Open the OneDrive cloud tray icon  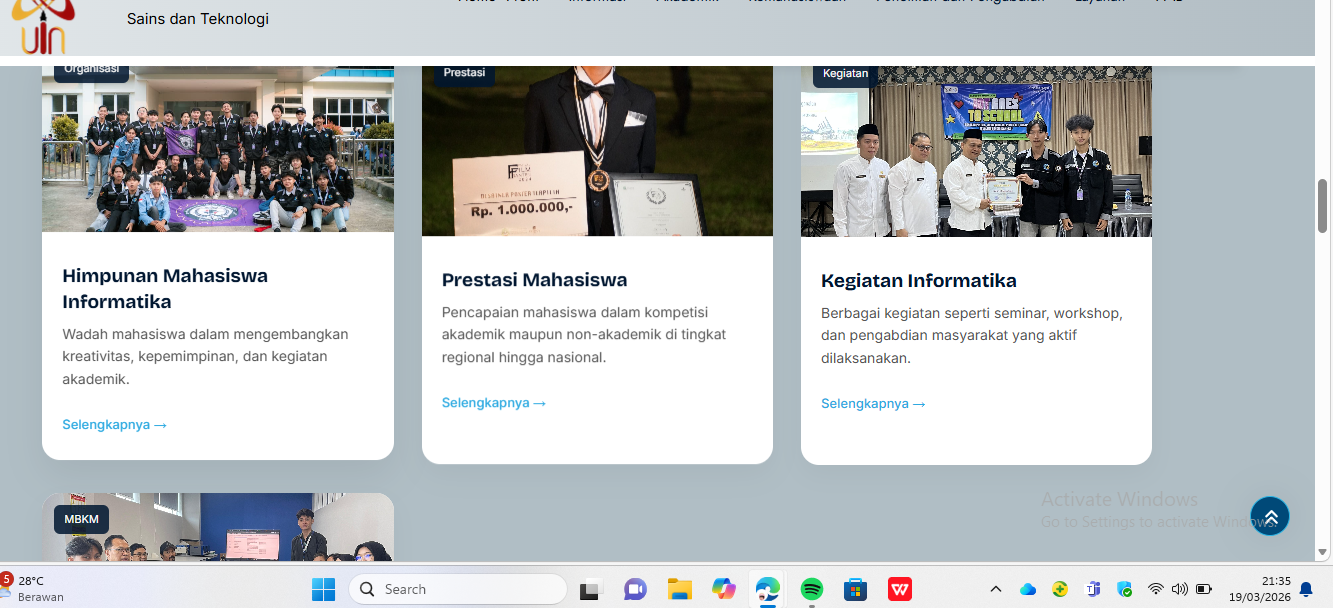(1028, 589)
